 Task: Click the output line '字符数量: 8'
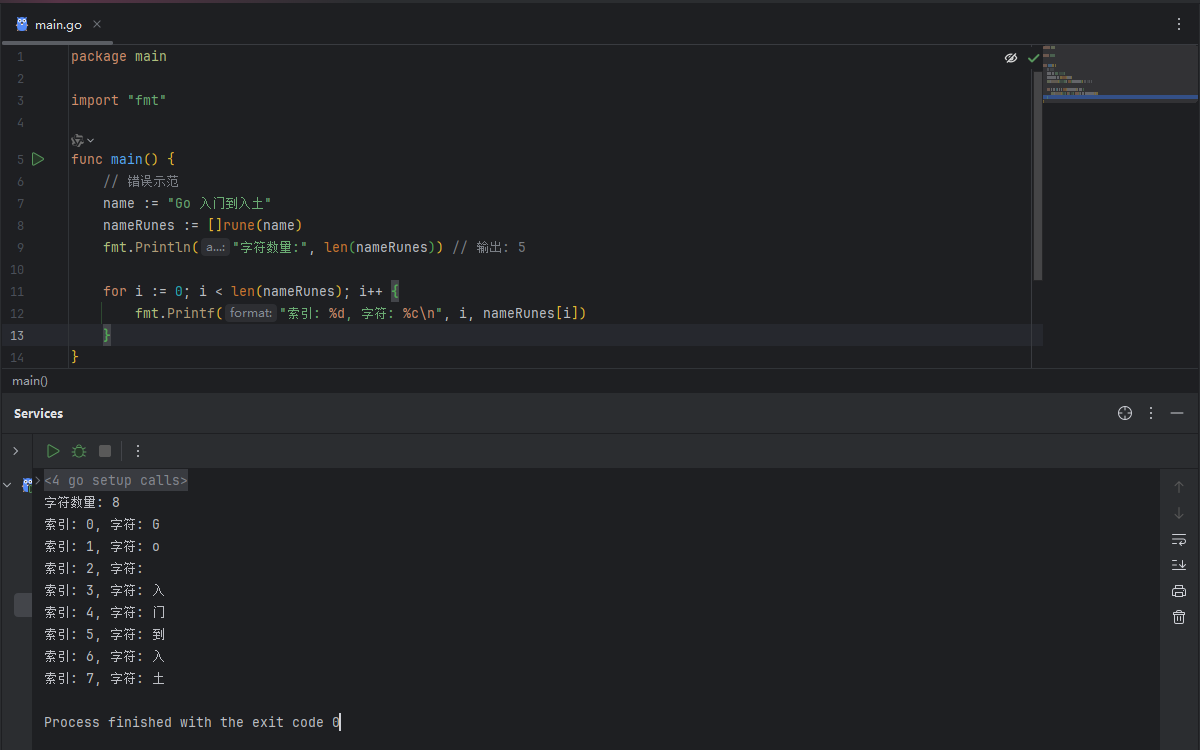tap(82, 503)
